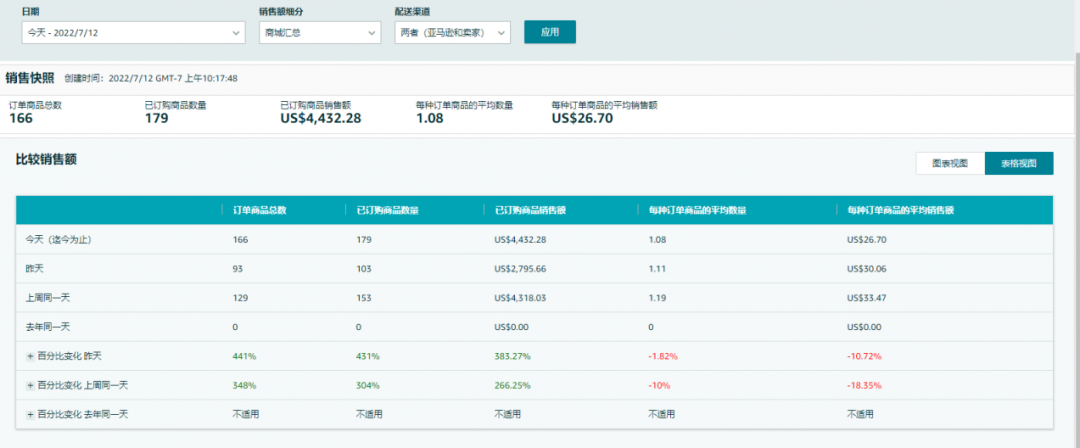Click the US$4,432.28 value in the sales snapshot
1080x448 pixels.
(320, 118)
